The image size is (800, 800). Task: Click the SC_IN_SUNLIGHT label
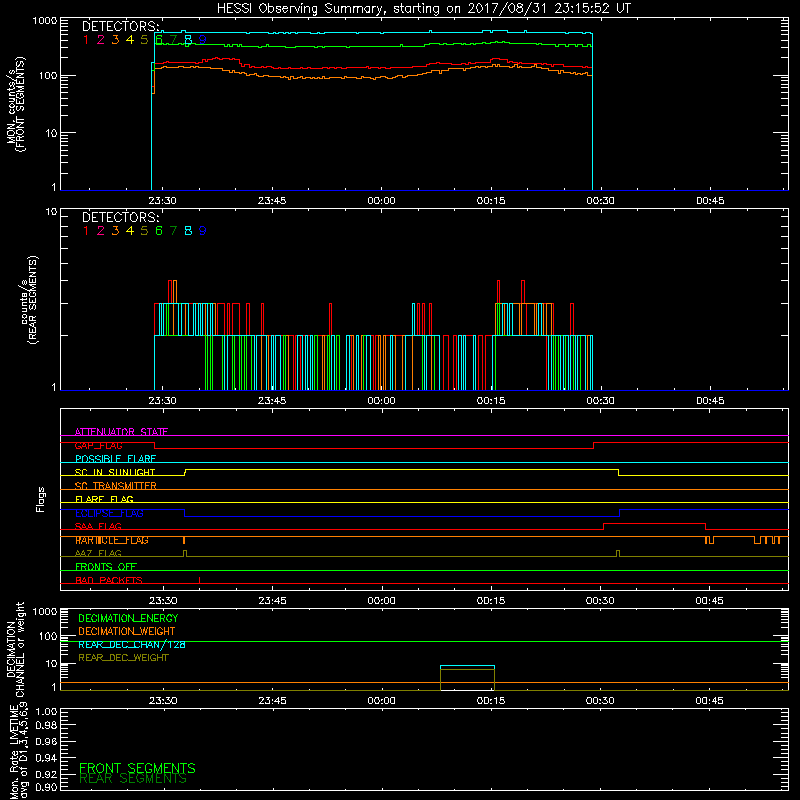point(115,472)
